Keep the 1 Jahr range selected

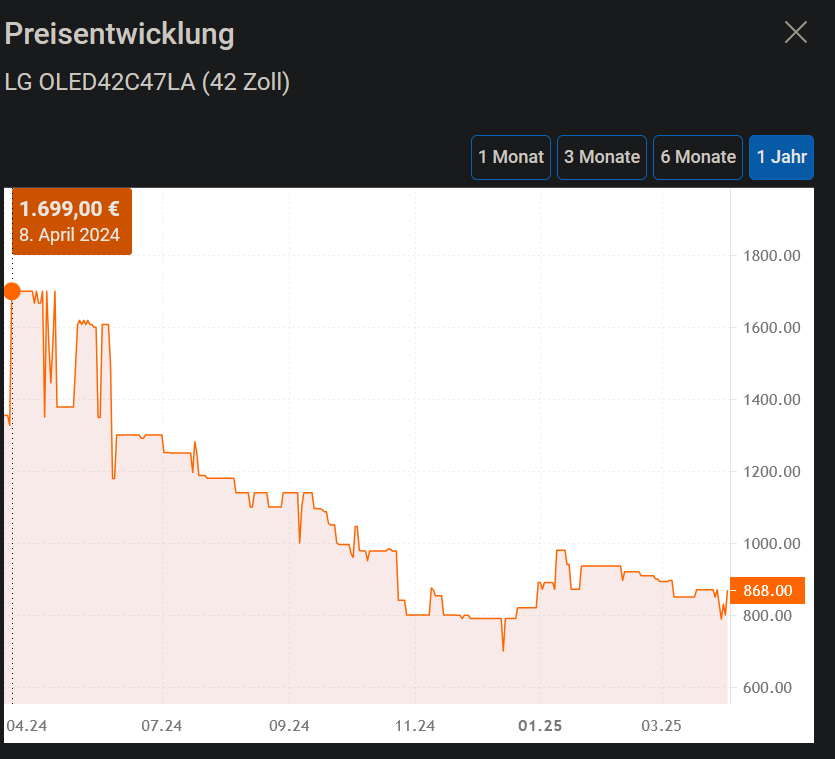coord(781,157)
